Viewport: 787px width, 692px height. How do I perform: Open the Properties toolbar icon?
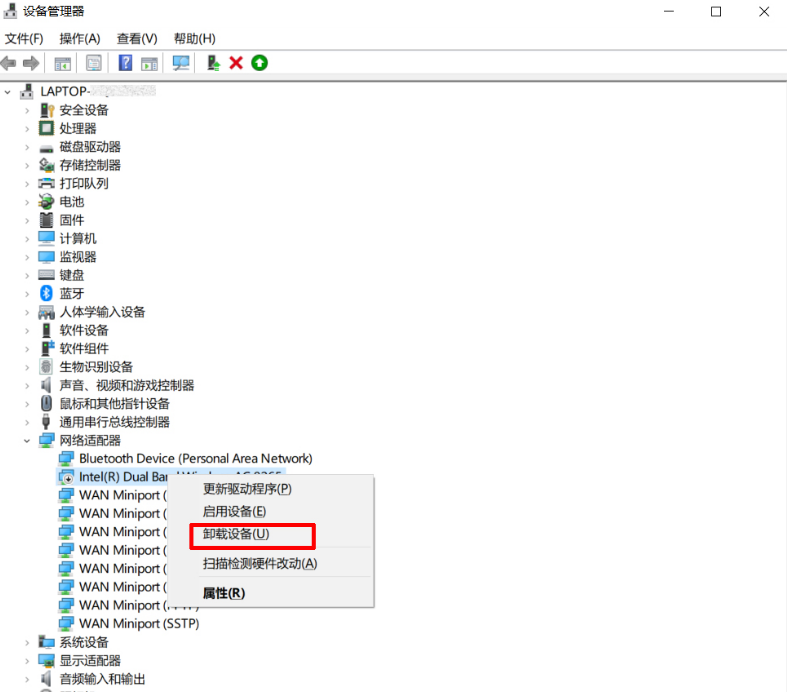pyautogui.click(x=93, y=63)
